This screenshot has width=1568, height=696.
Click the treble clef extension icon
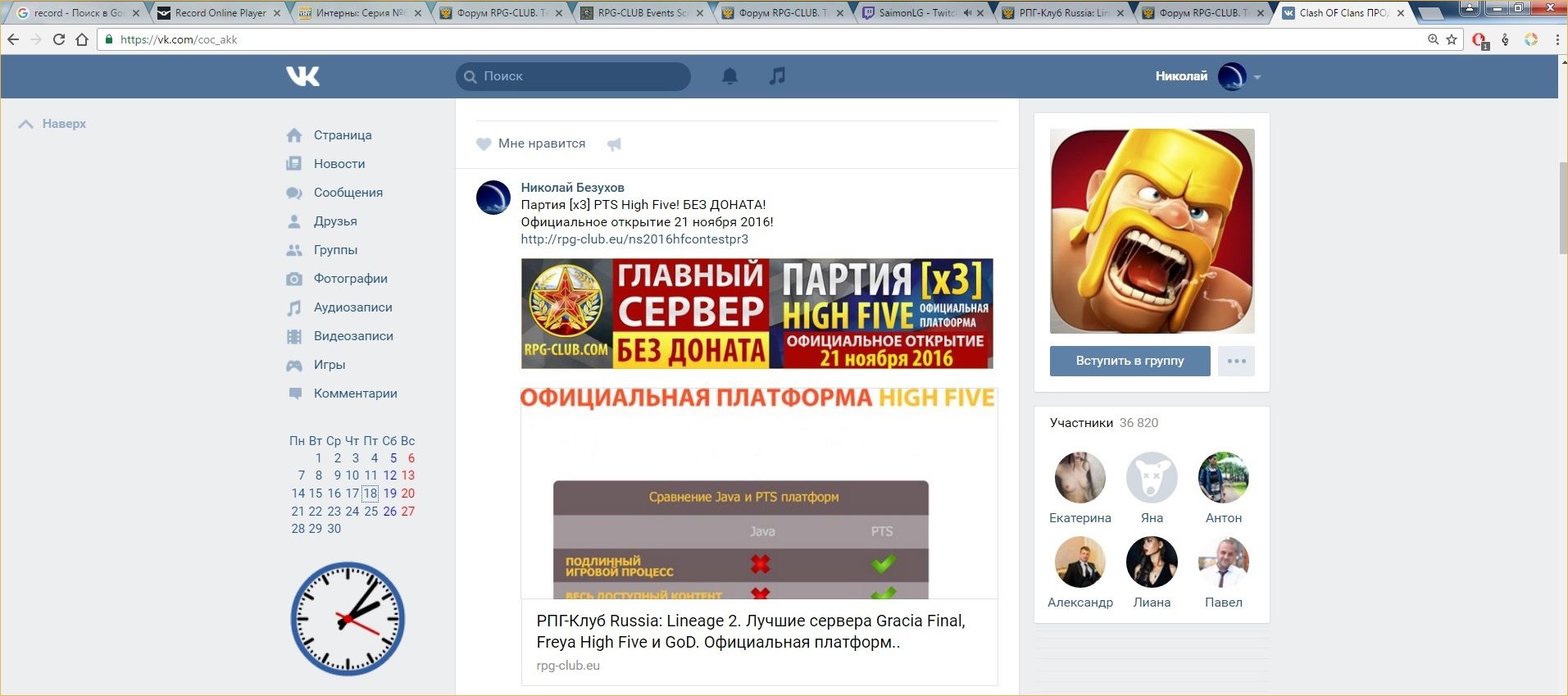pyautogui.click(x=1505, y=39)
